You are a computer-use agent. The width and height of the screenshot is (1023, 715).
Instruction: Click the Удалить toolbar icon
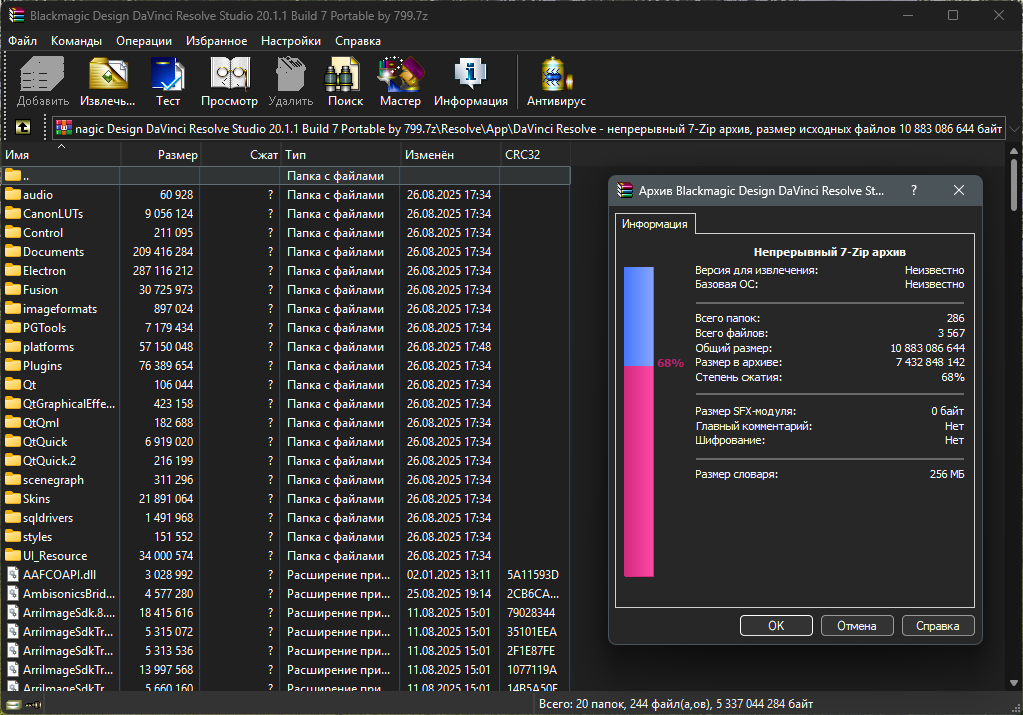[x=290, y=73]
